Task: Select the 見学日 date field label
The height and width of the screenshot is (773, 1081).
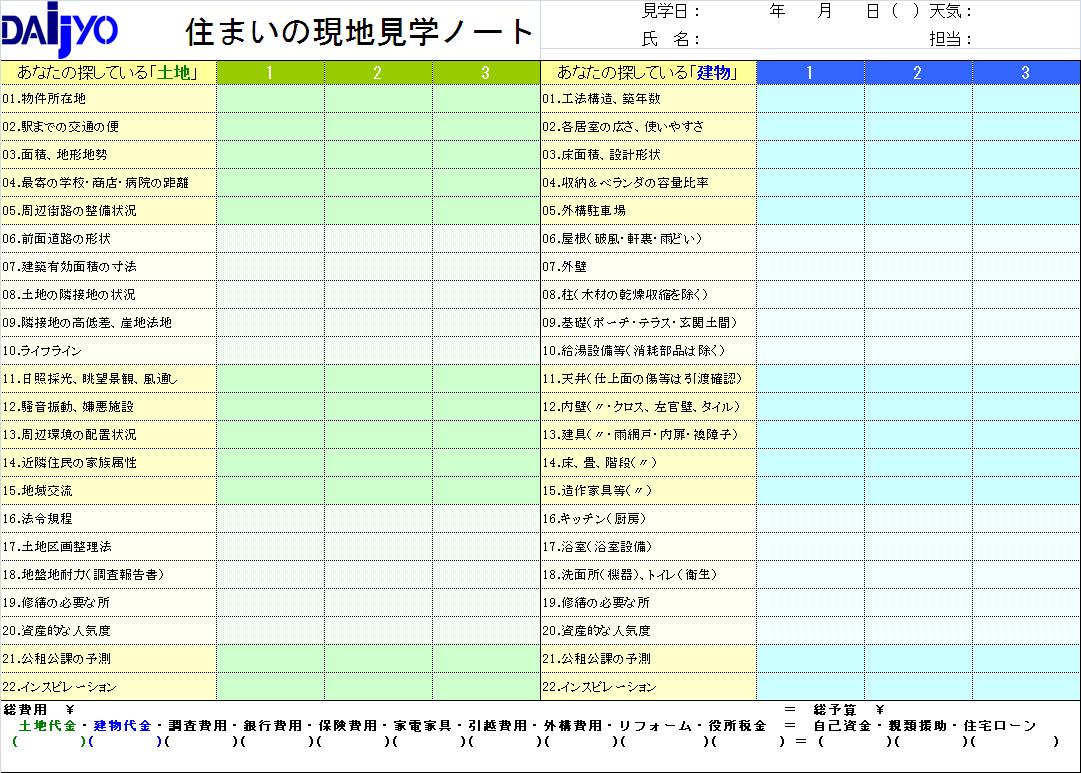Action: pyautogui.click(x=671, y=11)
